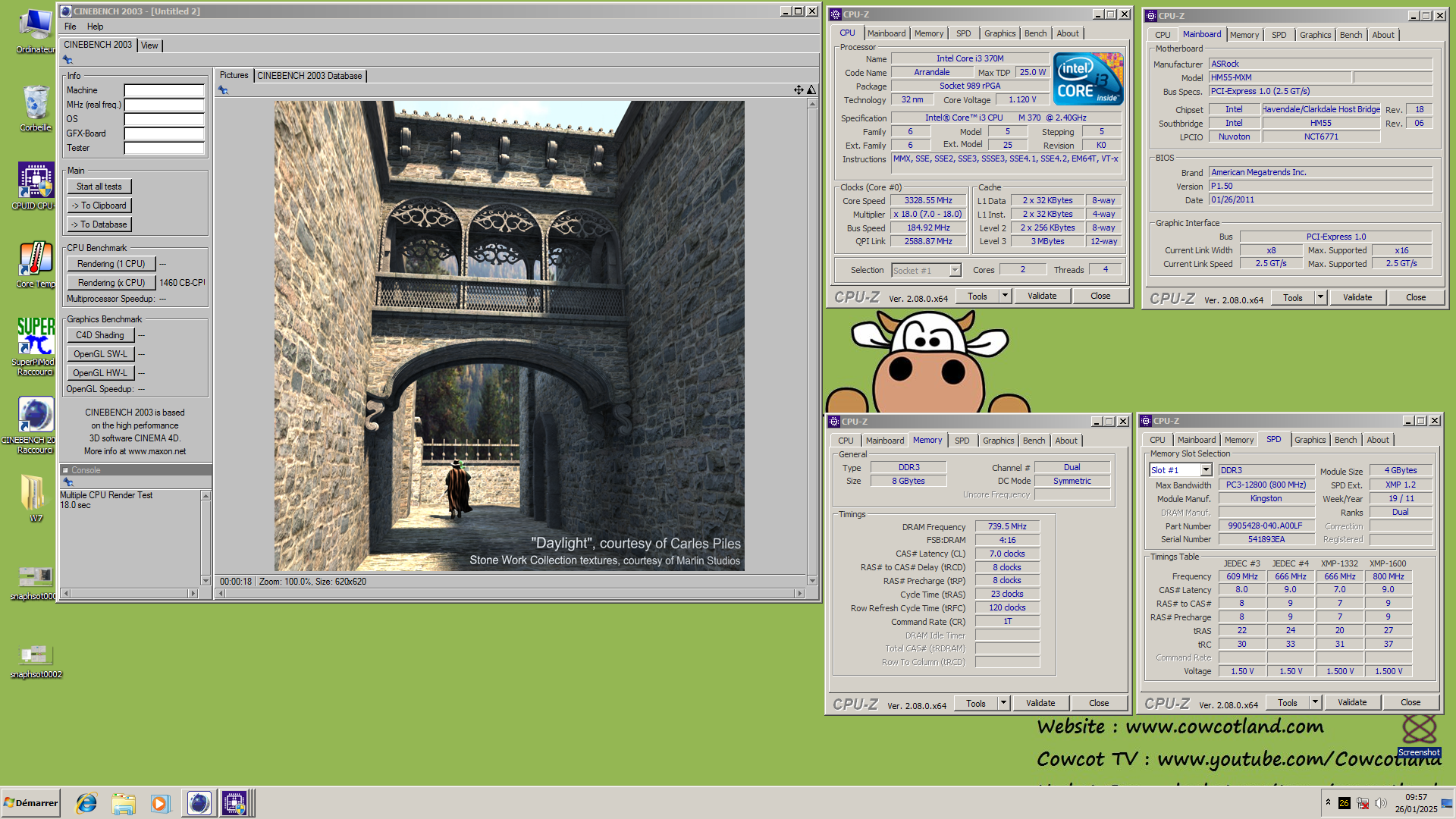This screenshot has width=1456, height=819.
Task: Open snaphsot0002 image file on desktop
Action: tap(35, 661)
